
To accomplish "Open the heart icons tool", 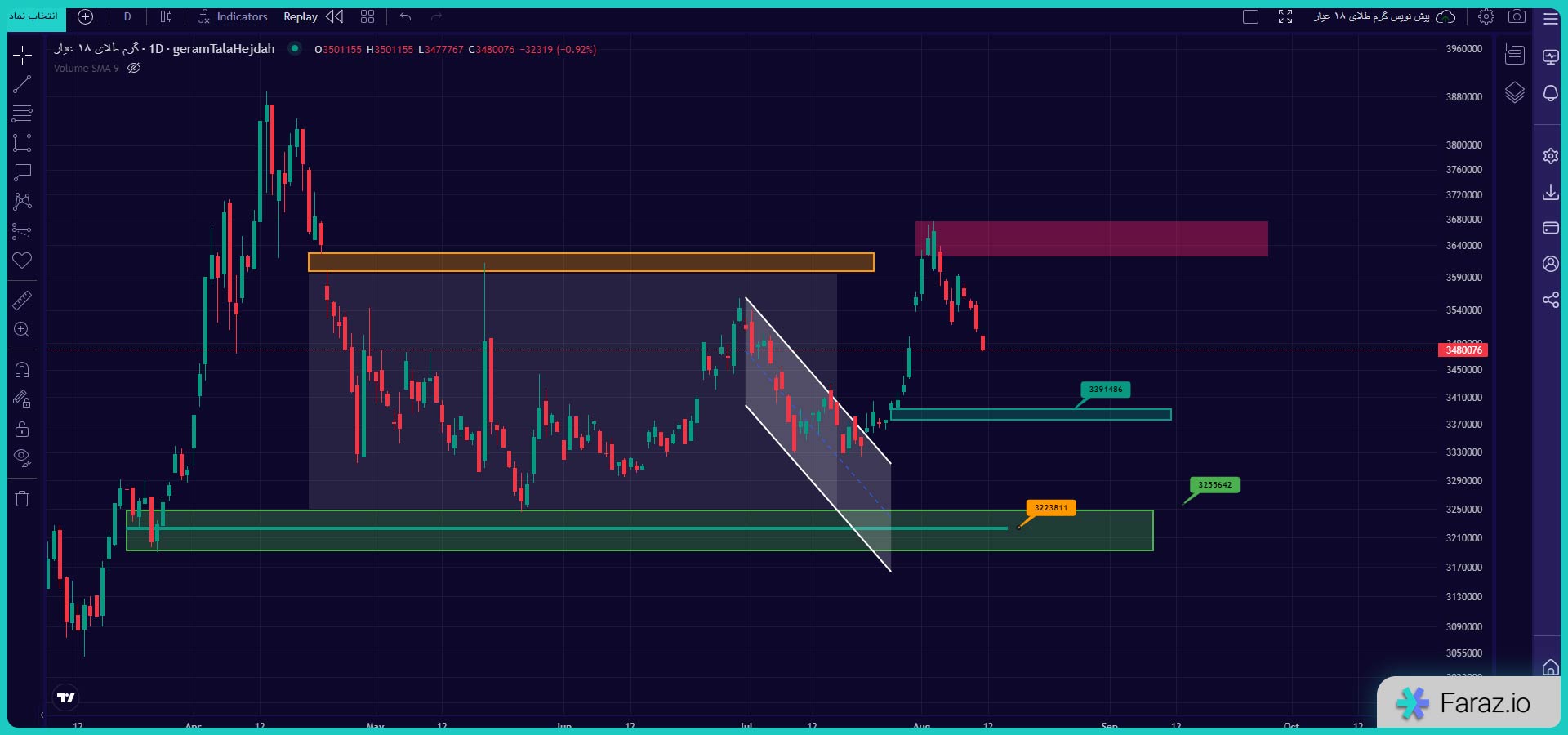I will 22,261.
